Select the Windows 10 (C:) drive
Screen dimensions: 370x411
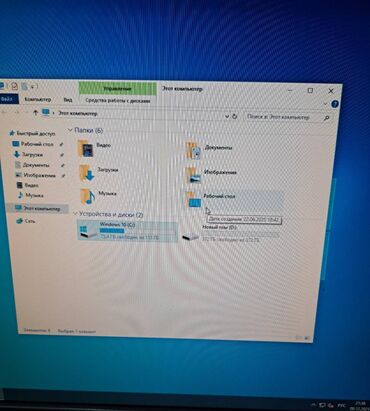(x=127, y=231)
